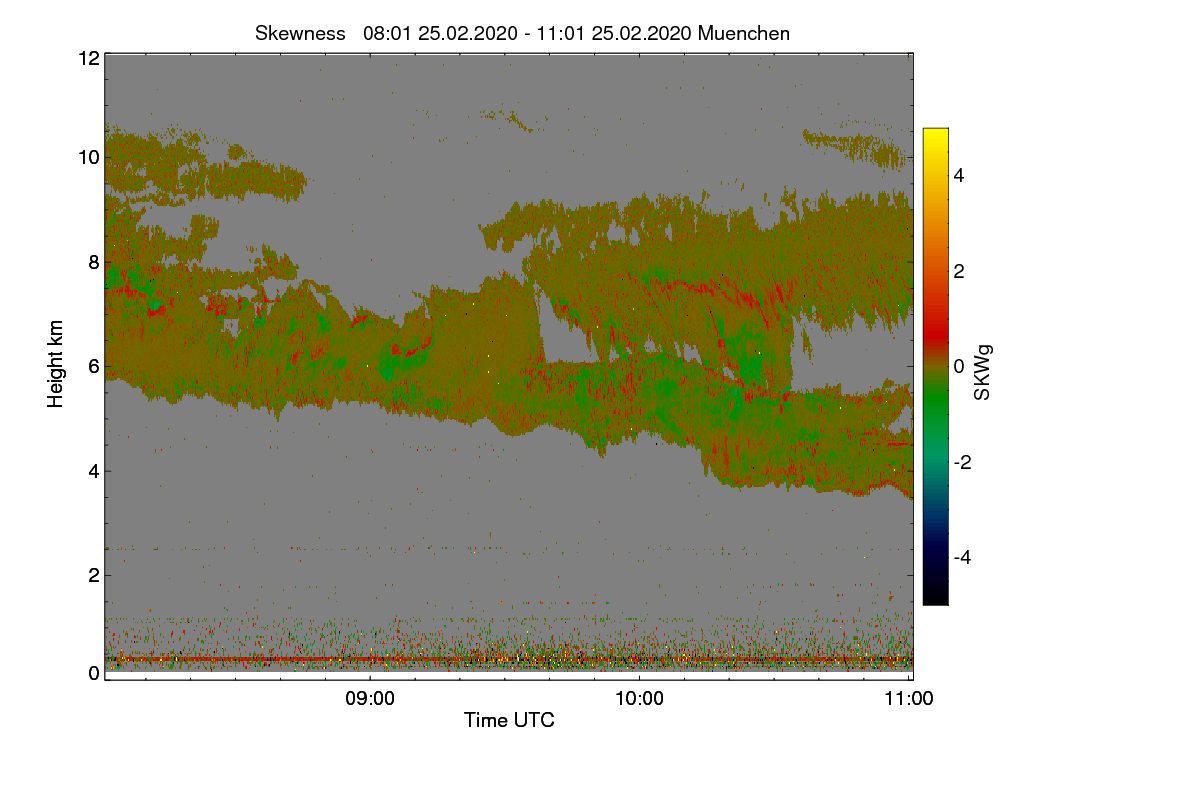Click the colorbar value 2
Image resolution: width=1200 pixels, height=800 pixels.
pos(959,271)
